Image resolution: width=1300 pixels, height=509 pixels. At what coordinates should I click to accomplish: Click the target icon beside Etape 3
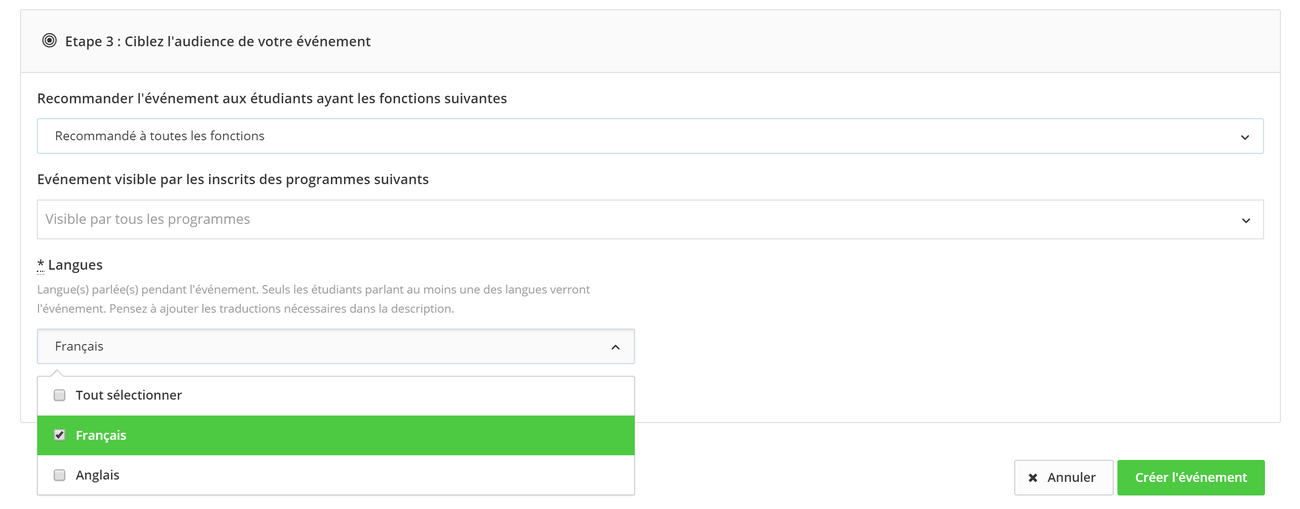[49, 41]
